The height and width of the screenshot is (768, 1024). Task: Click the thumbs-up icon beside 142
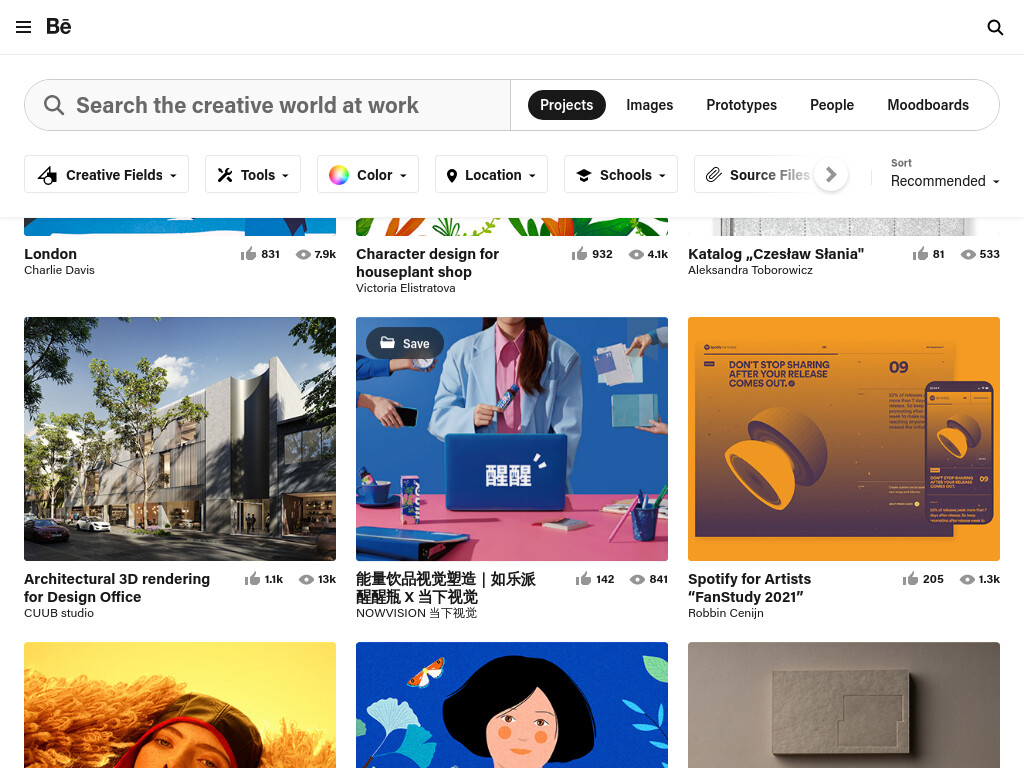point(583,579)
